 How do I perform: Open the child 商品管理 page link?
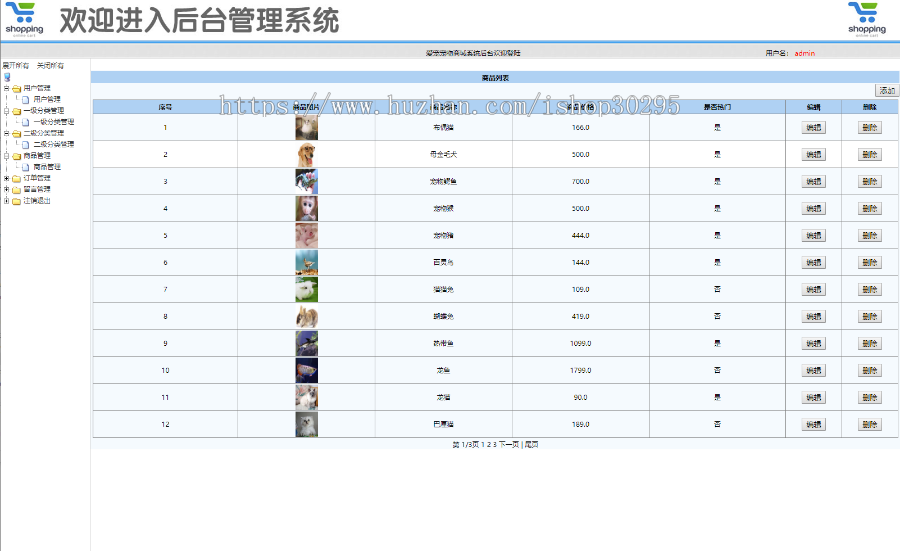[47, 167]
